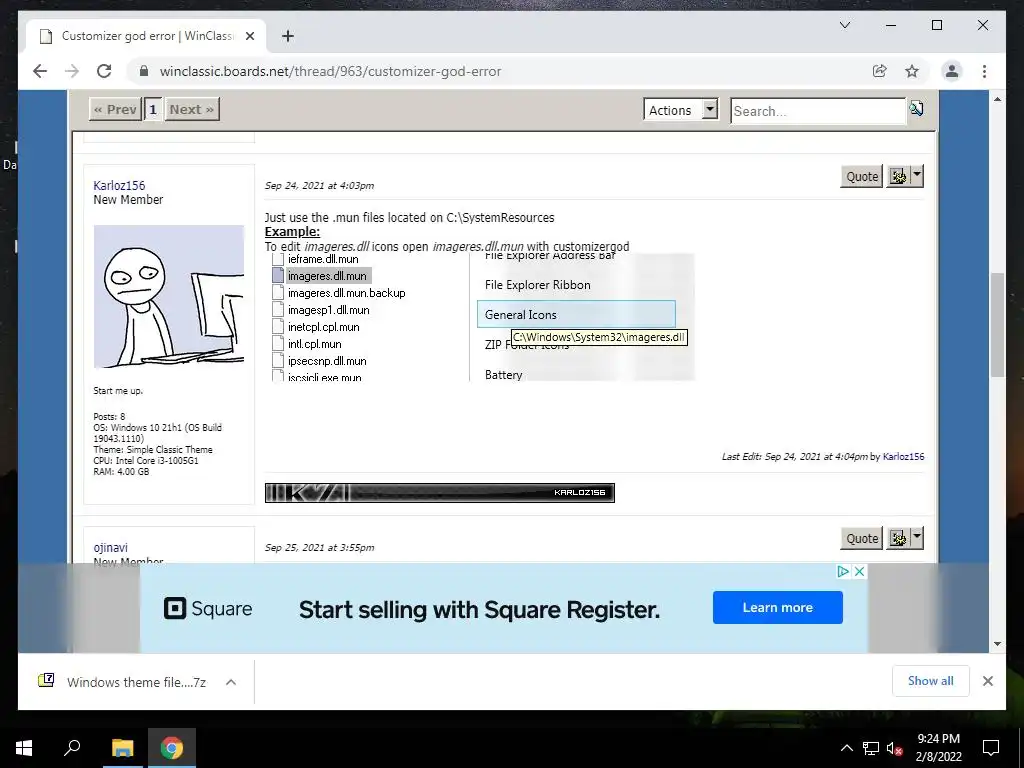Click the Karloz156 link in Last Edit line
This screenshot has width=1024, height=768.
[x=903, y=456]
